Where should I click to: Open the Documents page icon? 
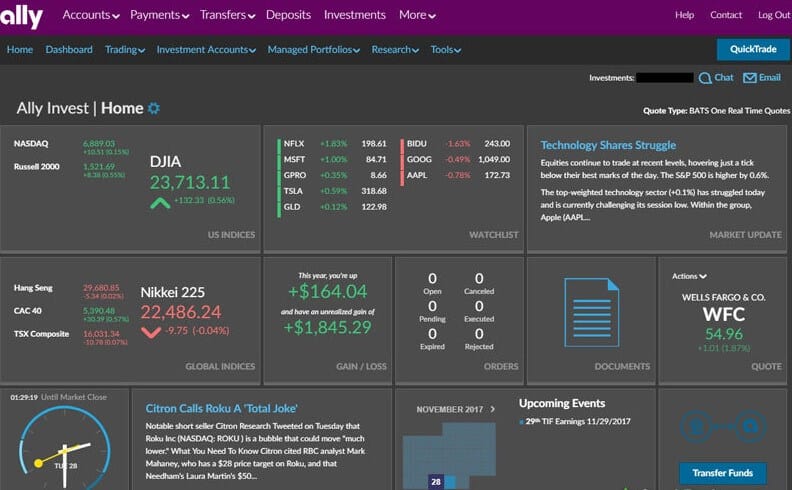[x=591, y=312]
